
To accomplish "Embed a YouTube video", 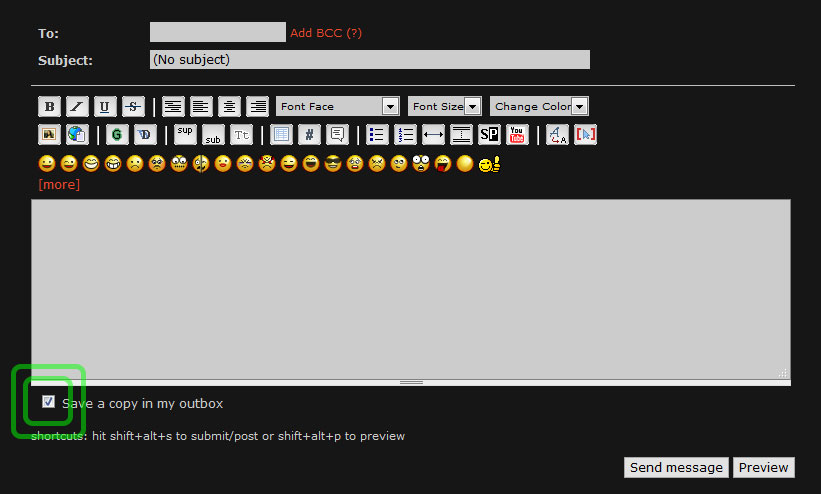I will coord(517,135).
